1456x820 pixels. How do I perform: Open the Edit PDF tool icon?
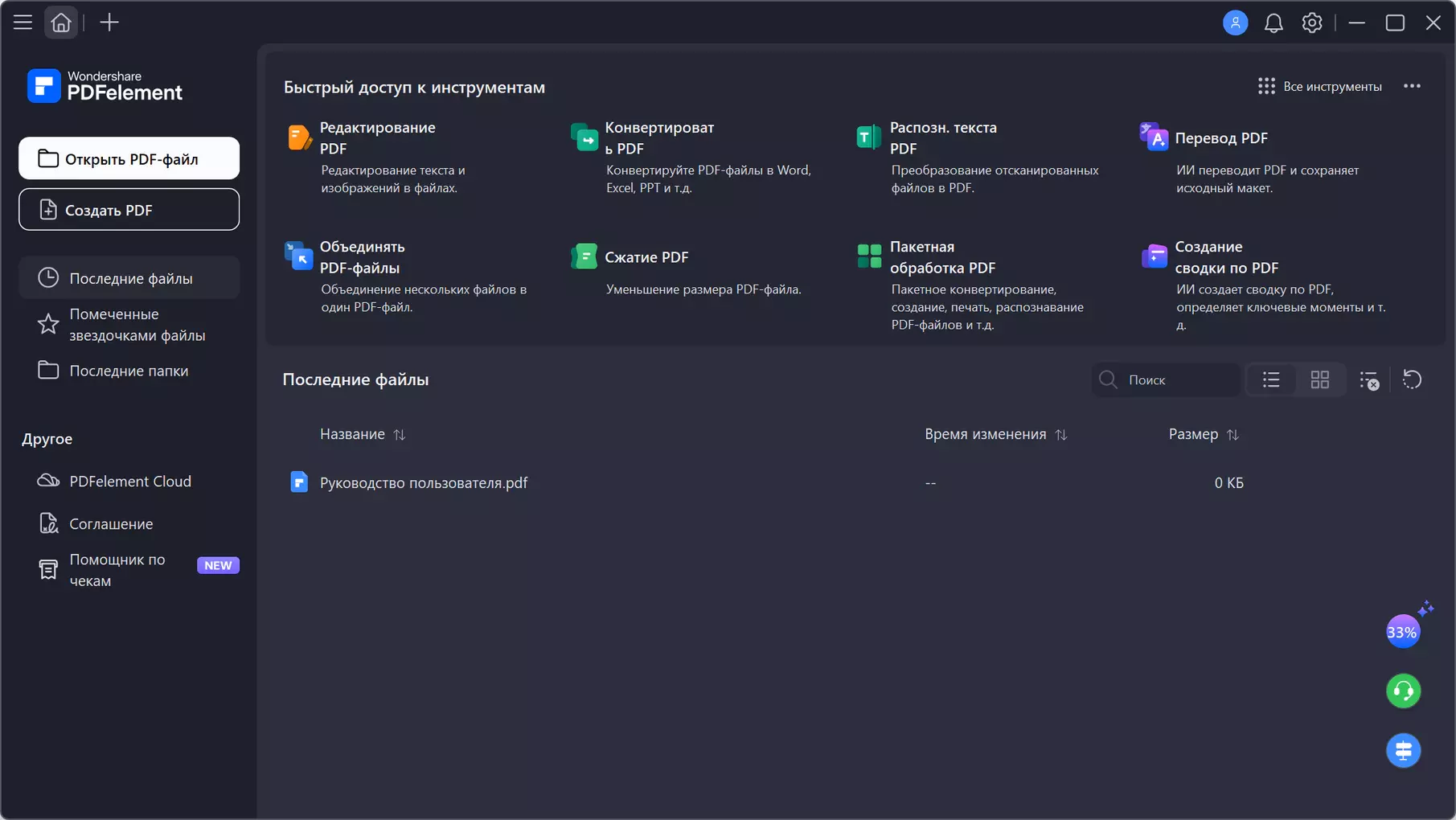(x=299, y=137)
